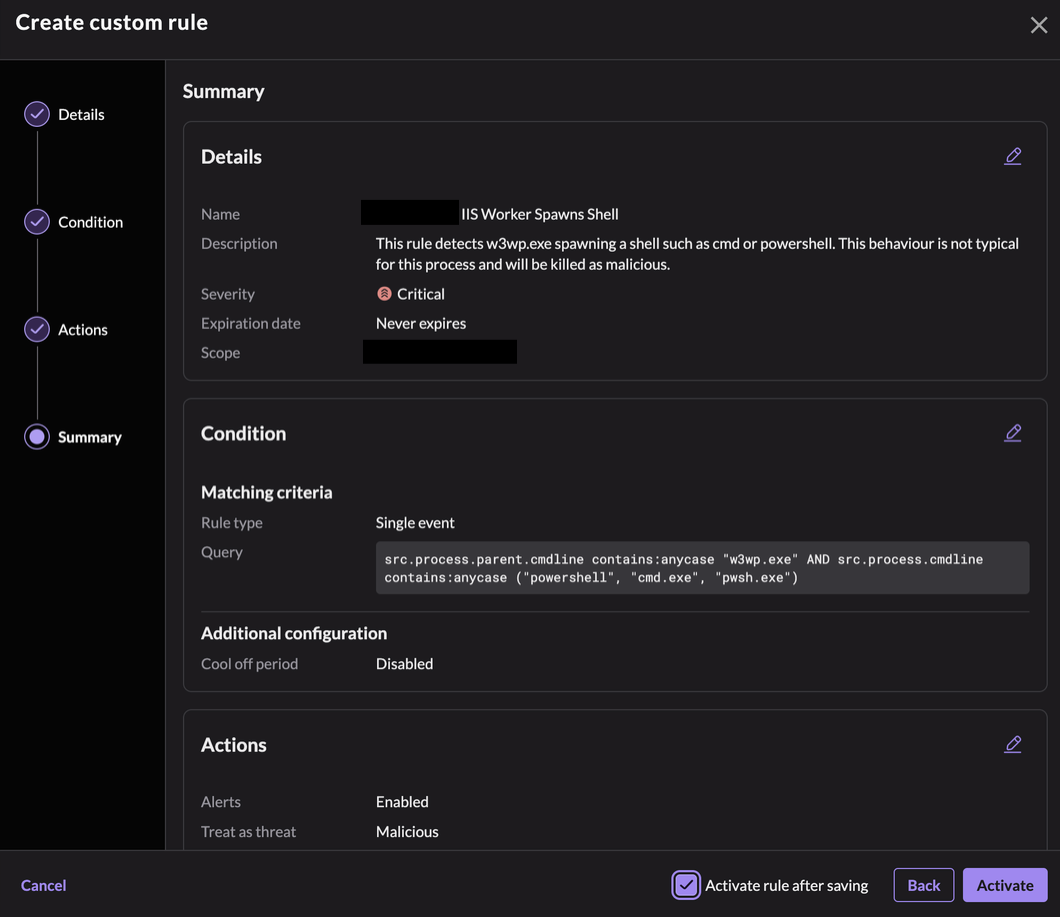Click the 'Additional configuration' heading

294,633
